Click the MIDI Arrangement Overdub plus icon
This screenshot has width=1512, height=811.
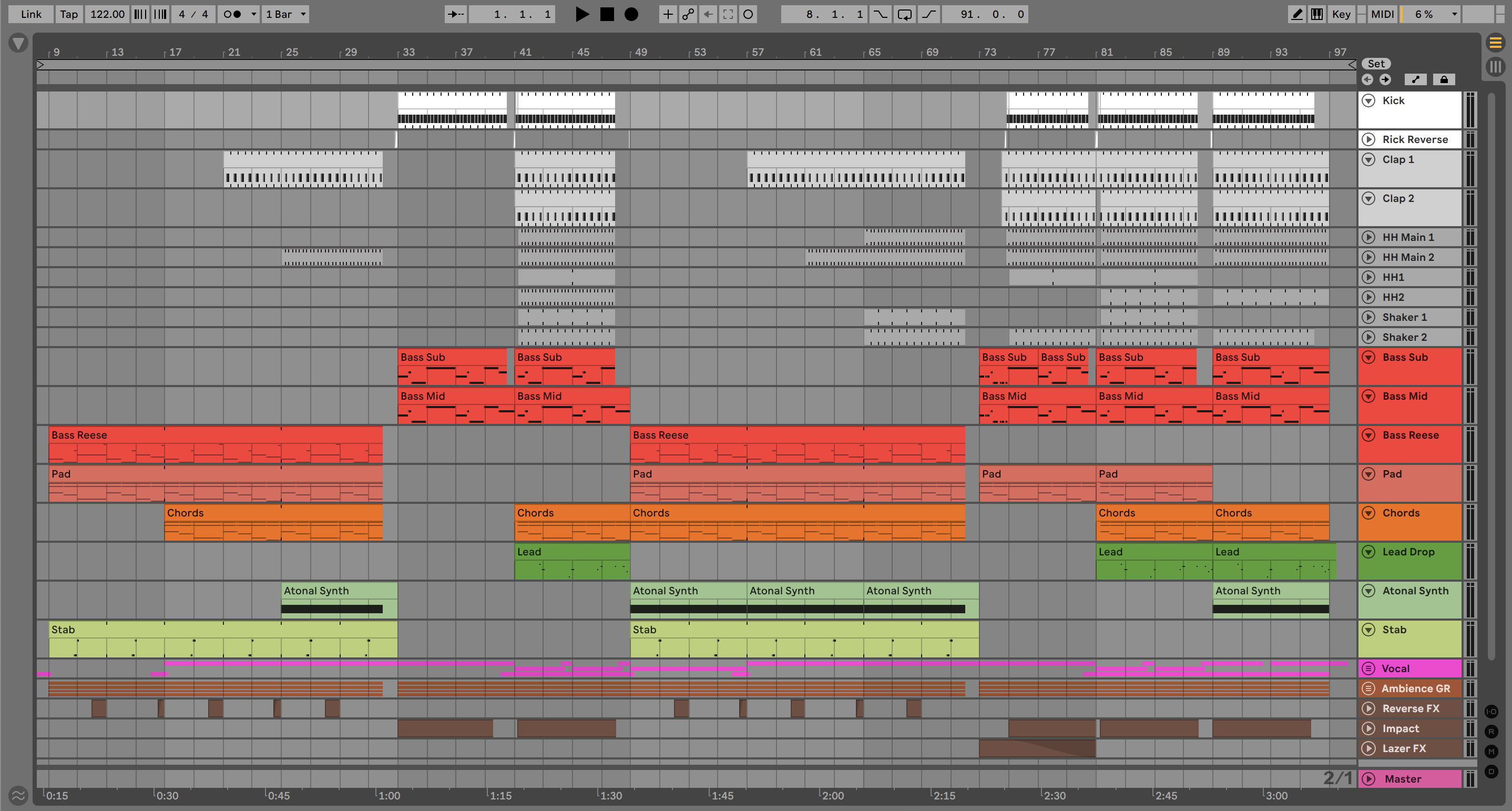(667, 14)
